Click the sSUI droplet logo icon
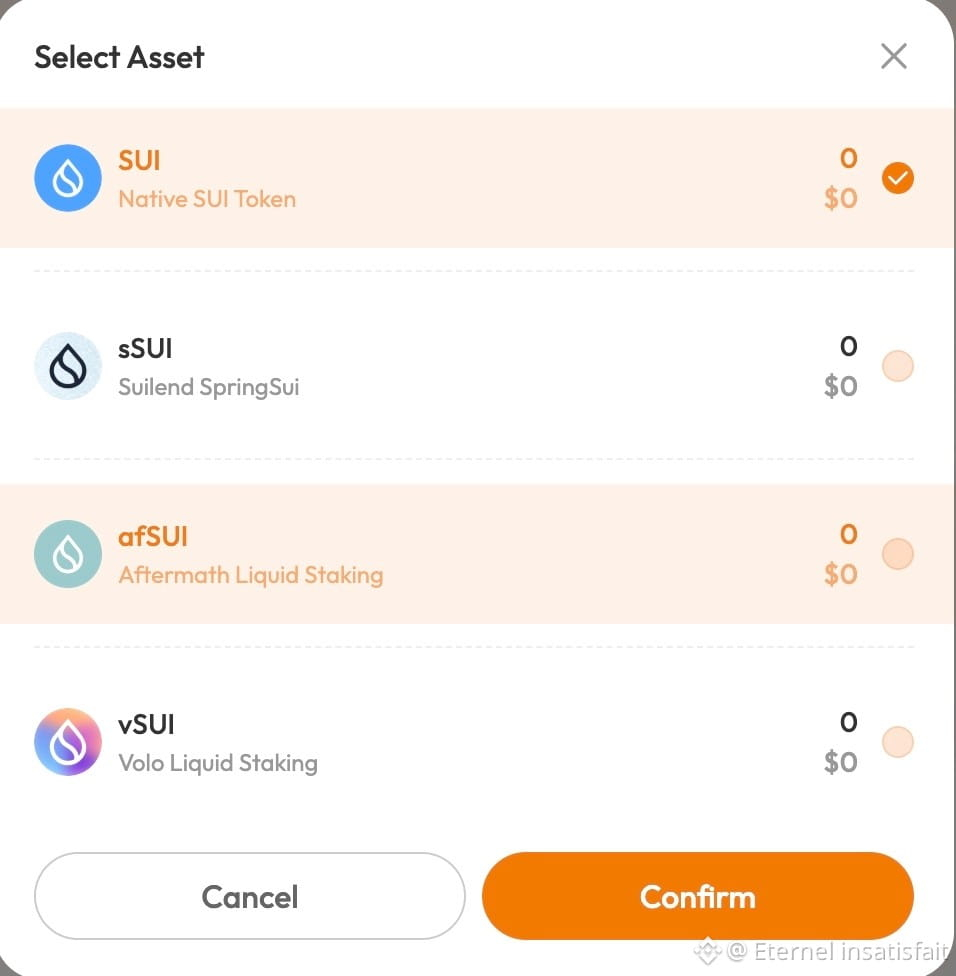 [68, 366]
